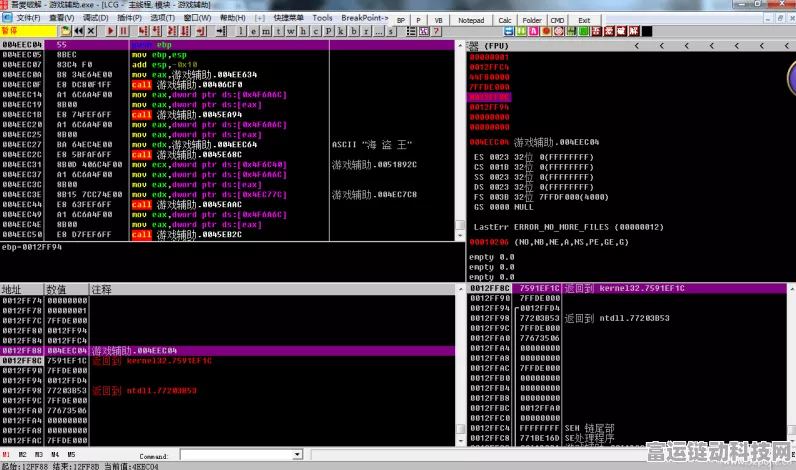The image size is (796, 470).
Task: Click the red question mark help icon
Action: 436,31
